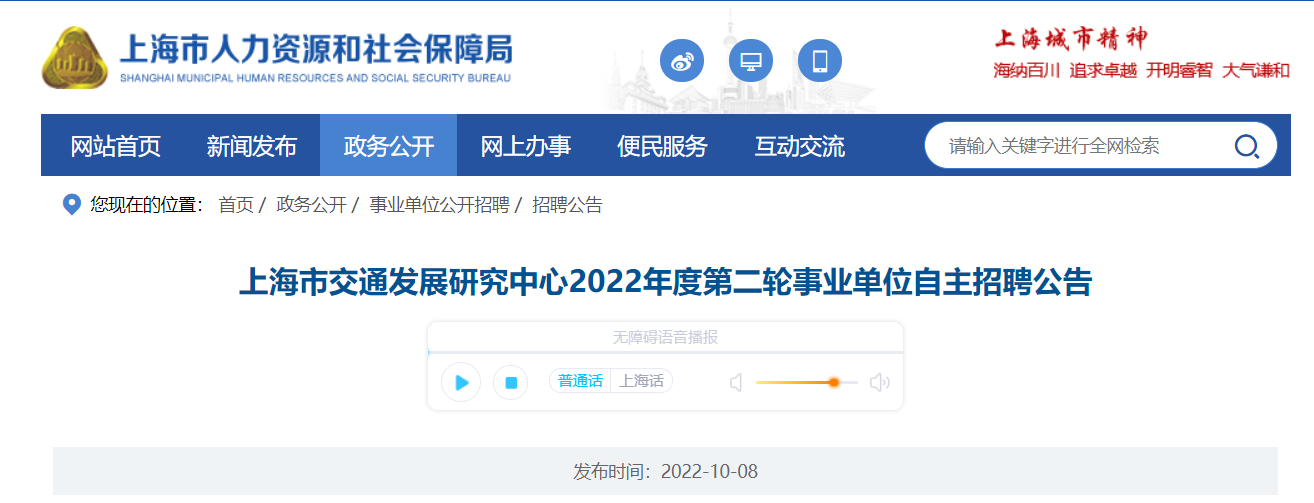Go to 事业单位公开招聘 breadcrumb link
Viewport: 1314px width, 503px height.
439,205
